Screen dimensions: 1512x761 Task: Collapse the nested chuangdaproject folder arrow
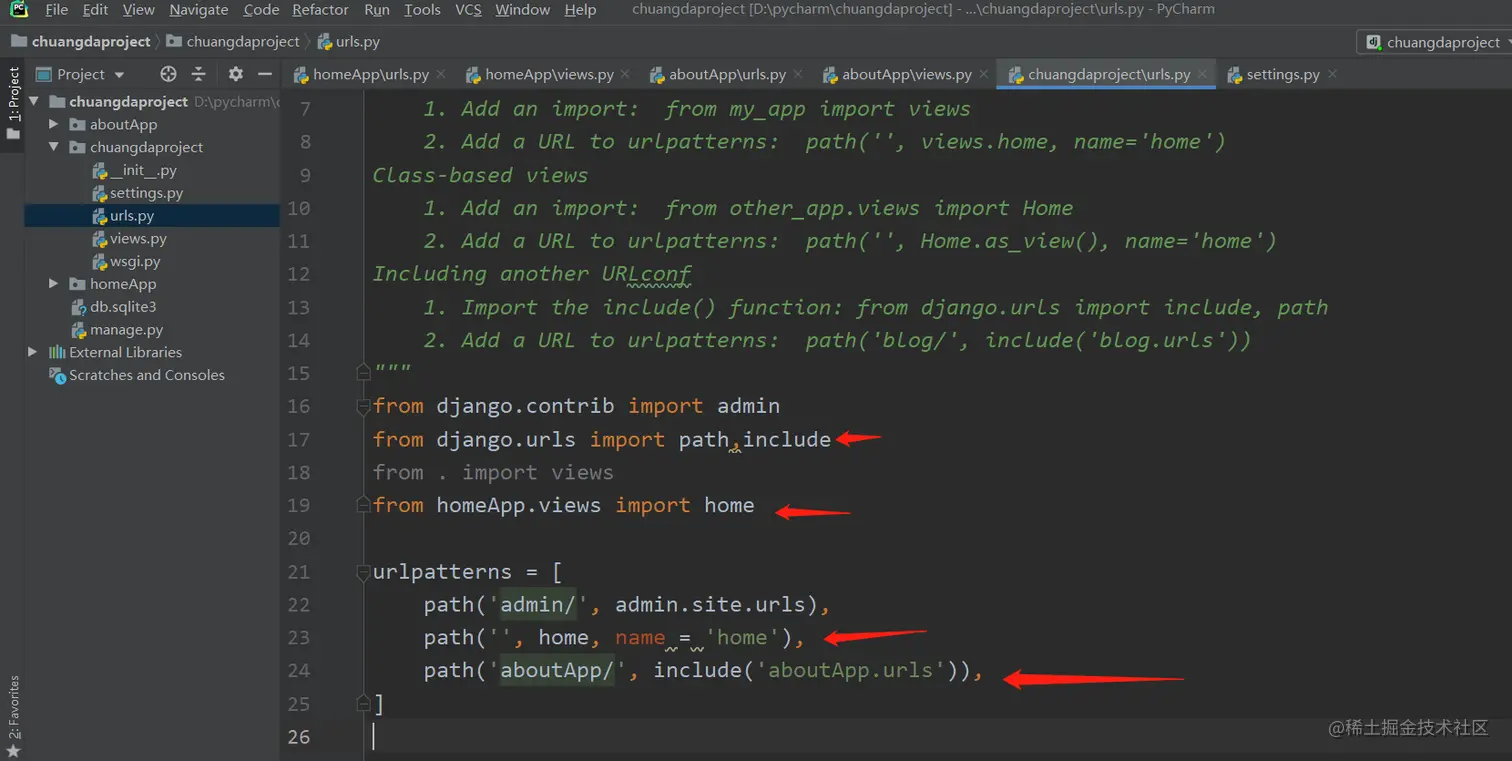pyautogui.click(x=54, y=147)
